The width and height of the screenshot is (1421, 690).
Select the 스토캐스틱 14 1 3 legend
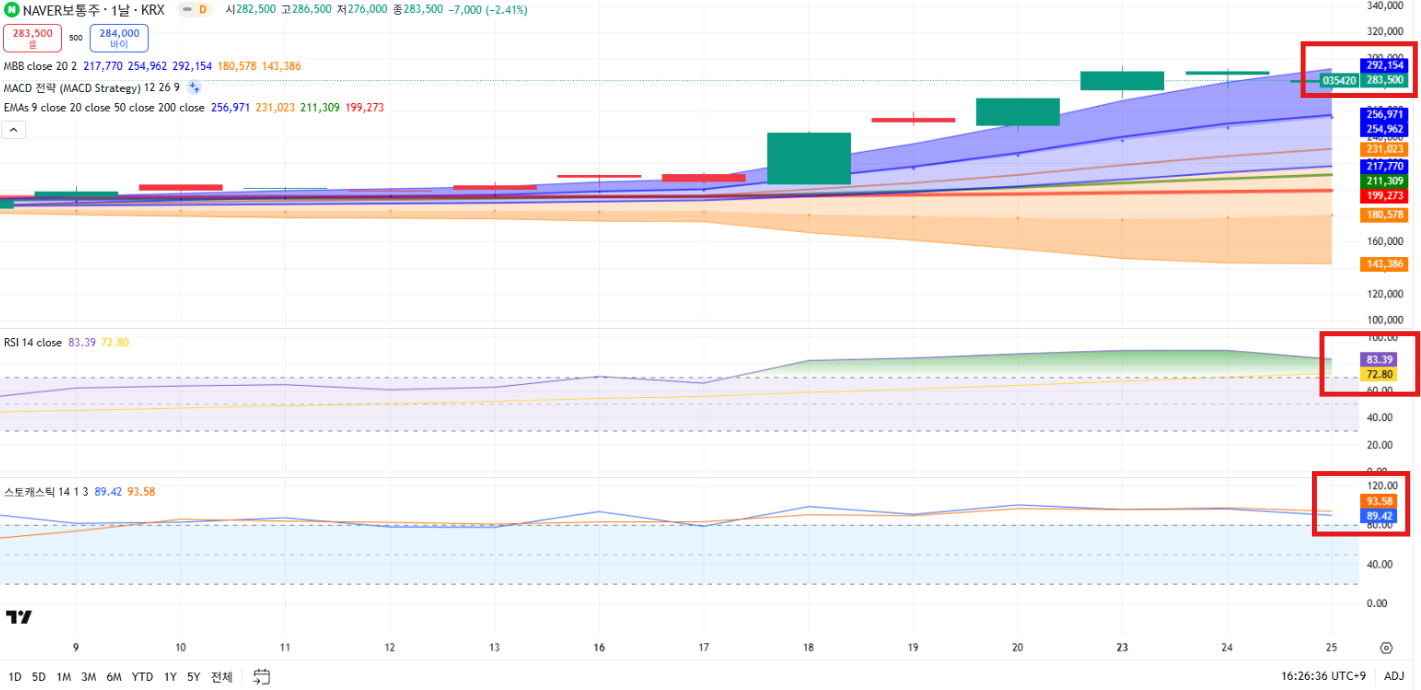(46, 492)
